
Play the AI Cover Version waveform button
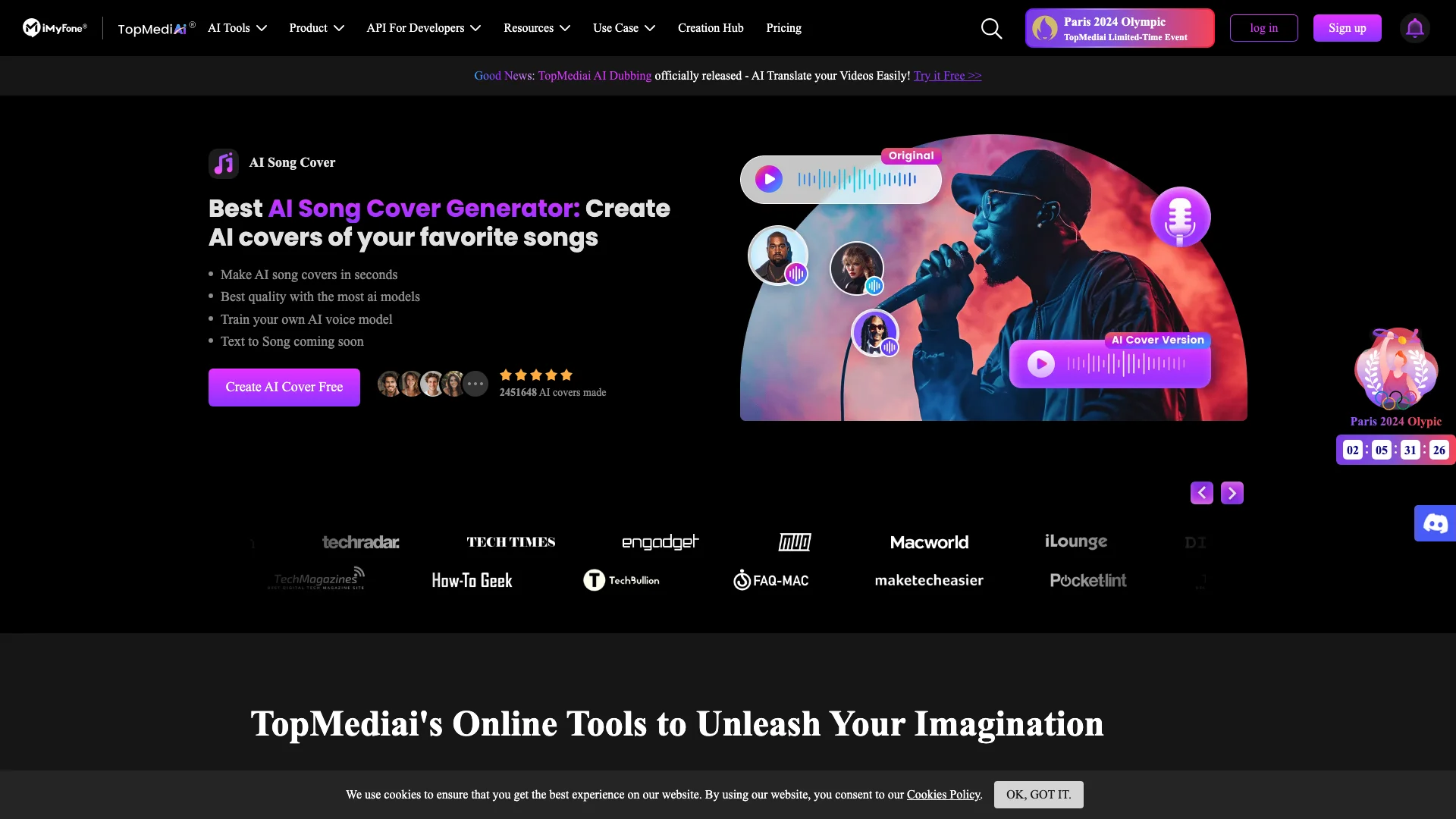click(x=1041, y=364)
